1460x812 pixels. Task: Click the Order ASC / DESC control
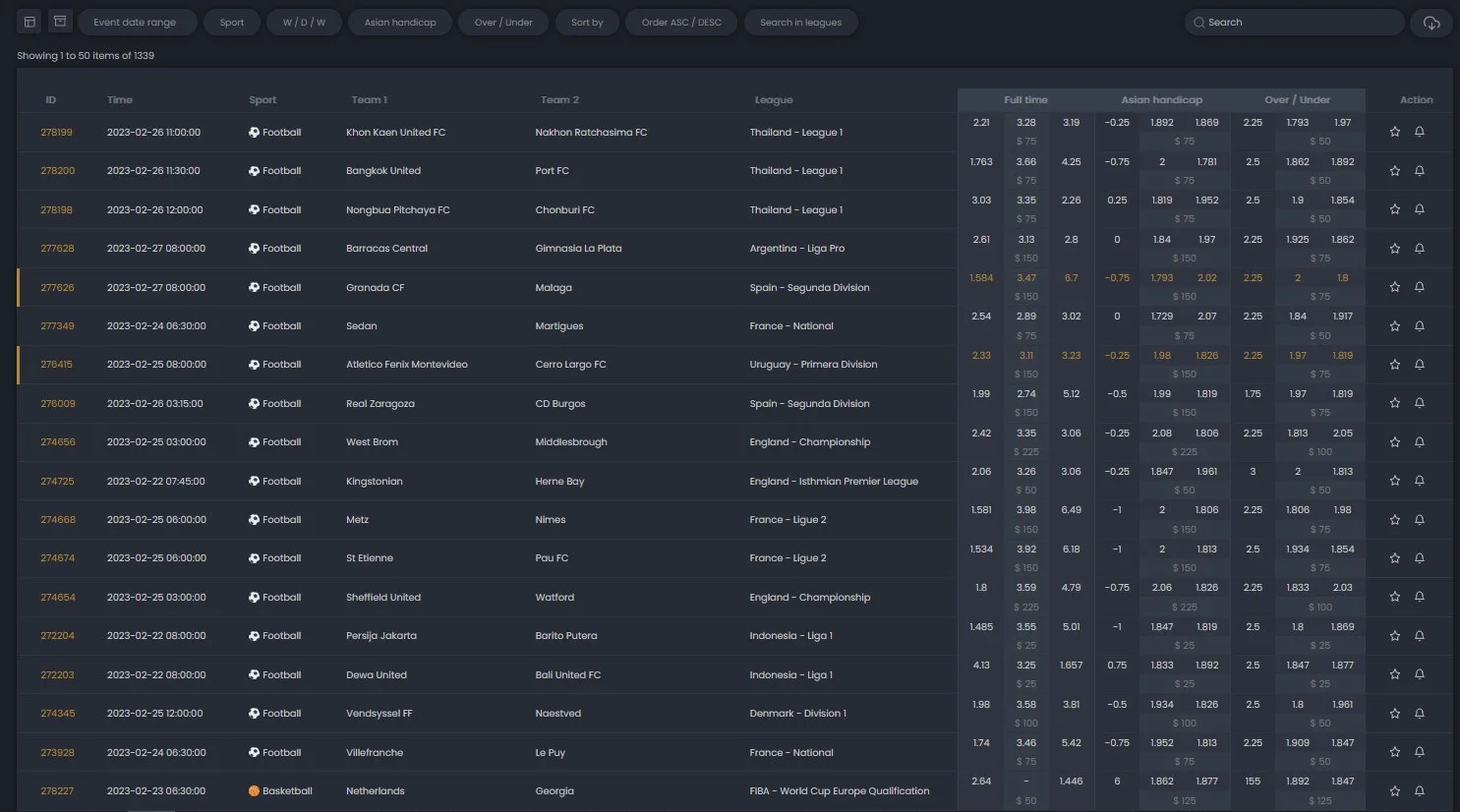(x=681, y=23)
